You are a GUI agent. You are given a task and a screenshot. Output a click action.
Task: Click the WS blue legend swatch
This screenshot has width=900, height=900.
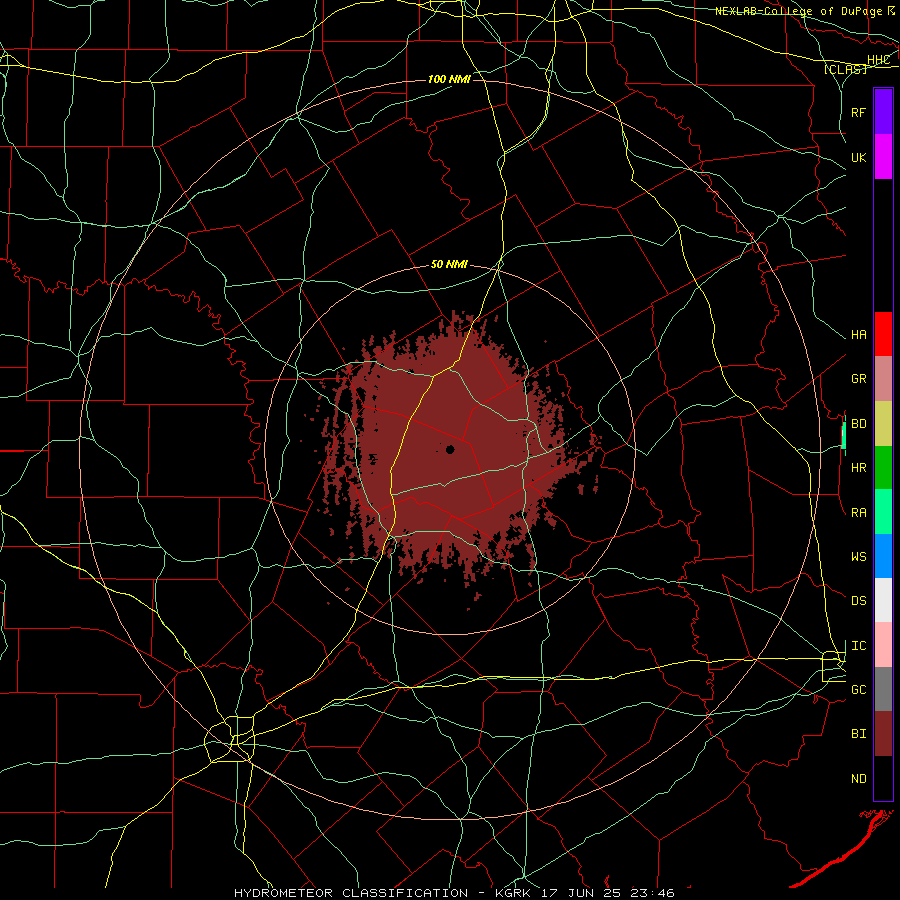click(883, 556)
